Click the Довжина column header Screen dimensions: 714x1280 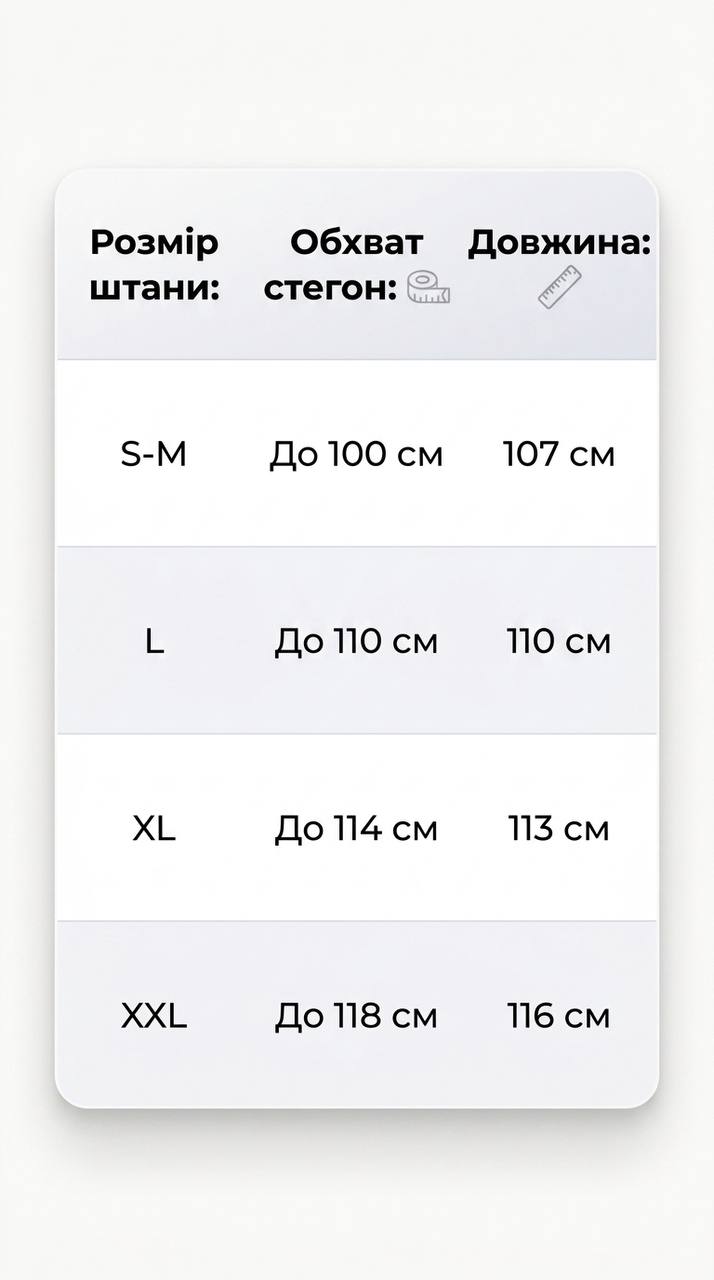point(560,243)
